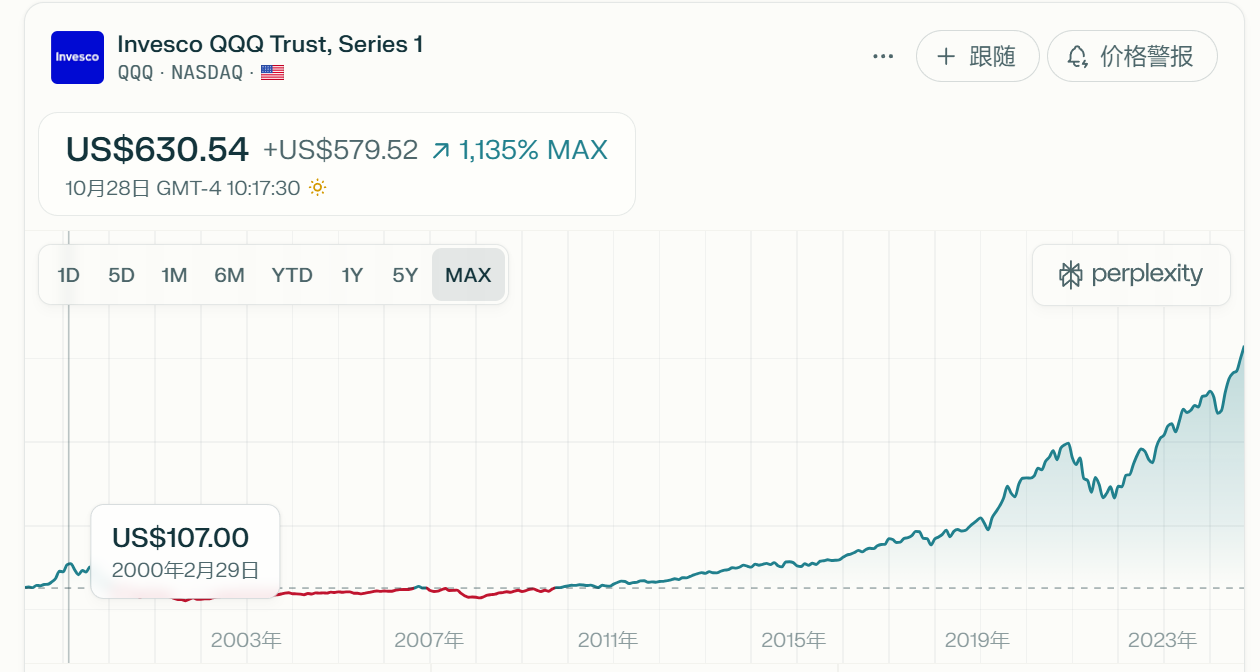This screenshot has height=672, width=1260.
Task: Click the sun market-status icon
Action: [317, 188]
